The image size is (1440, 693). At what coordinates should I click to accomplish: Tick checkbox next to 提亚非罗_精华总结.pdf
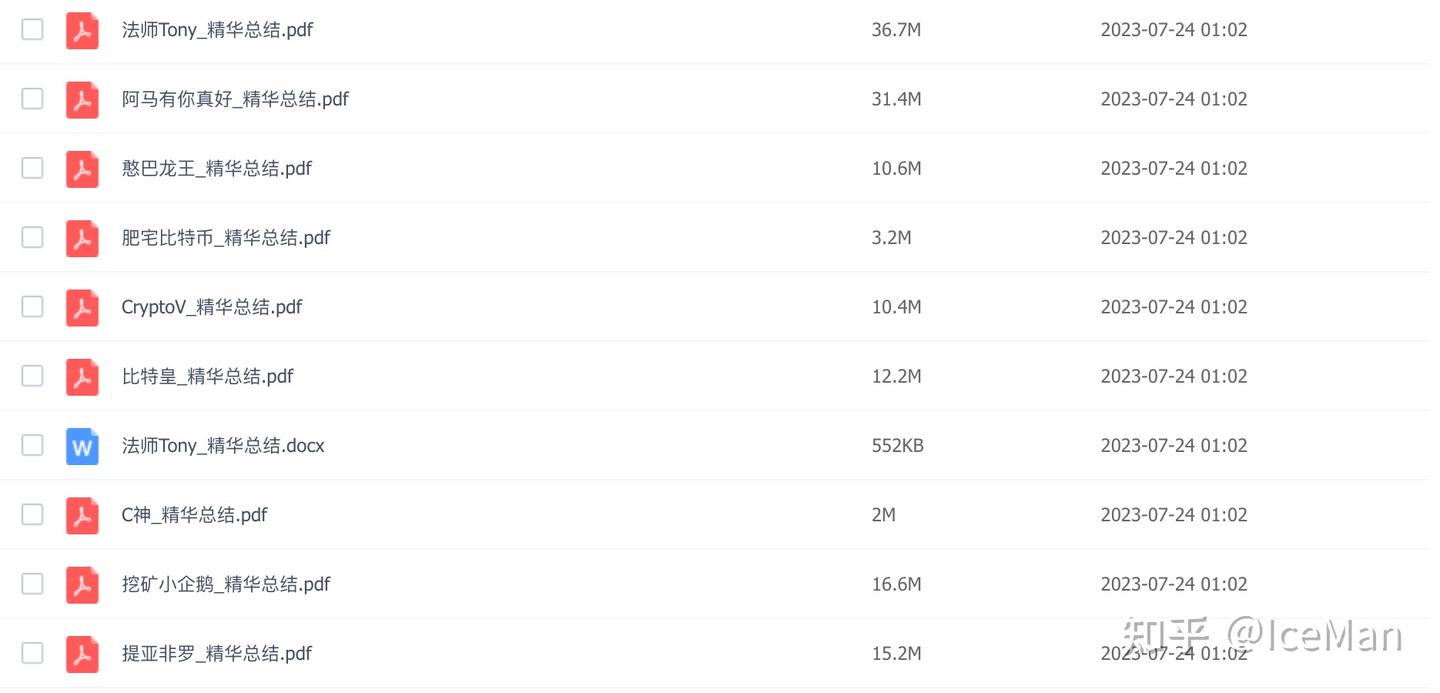(x=33, y=653)
